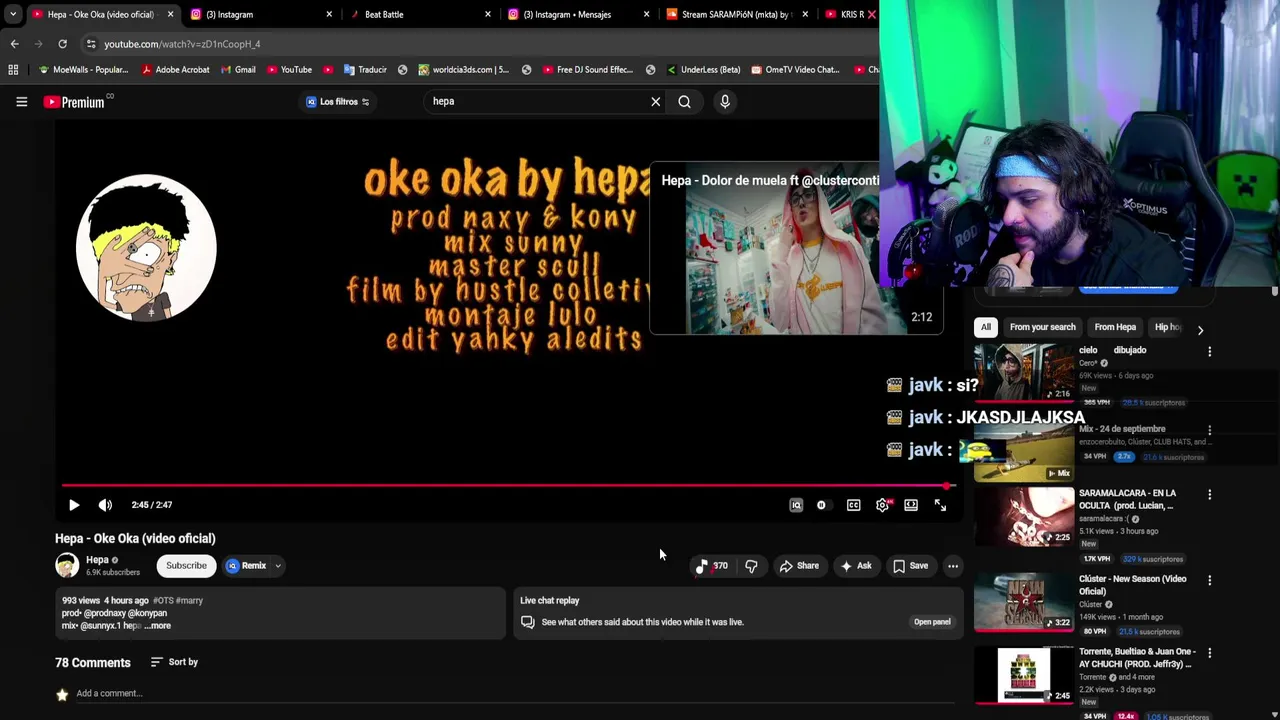Open options for AY CHUCHI video
This screenshot has width=1280, height=720.
(1209, 654)
